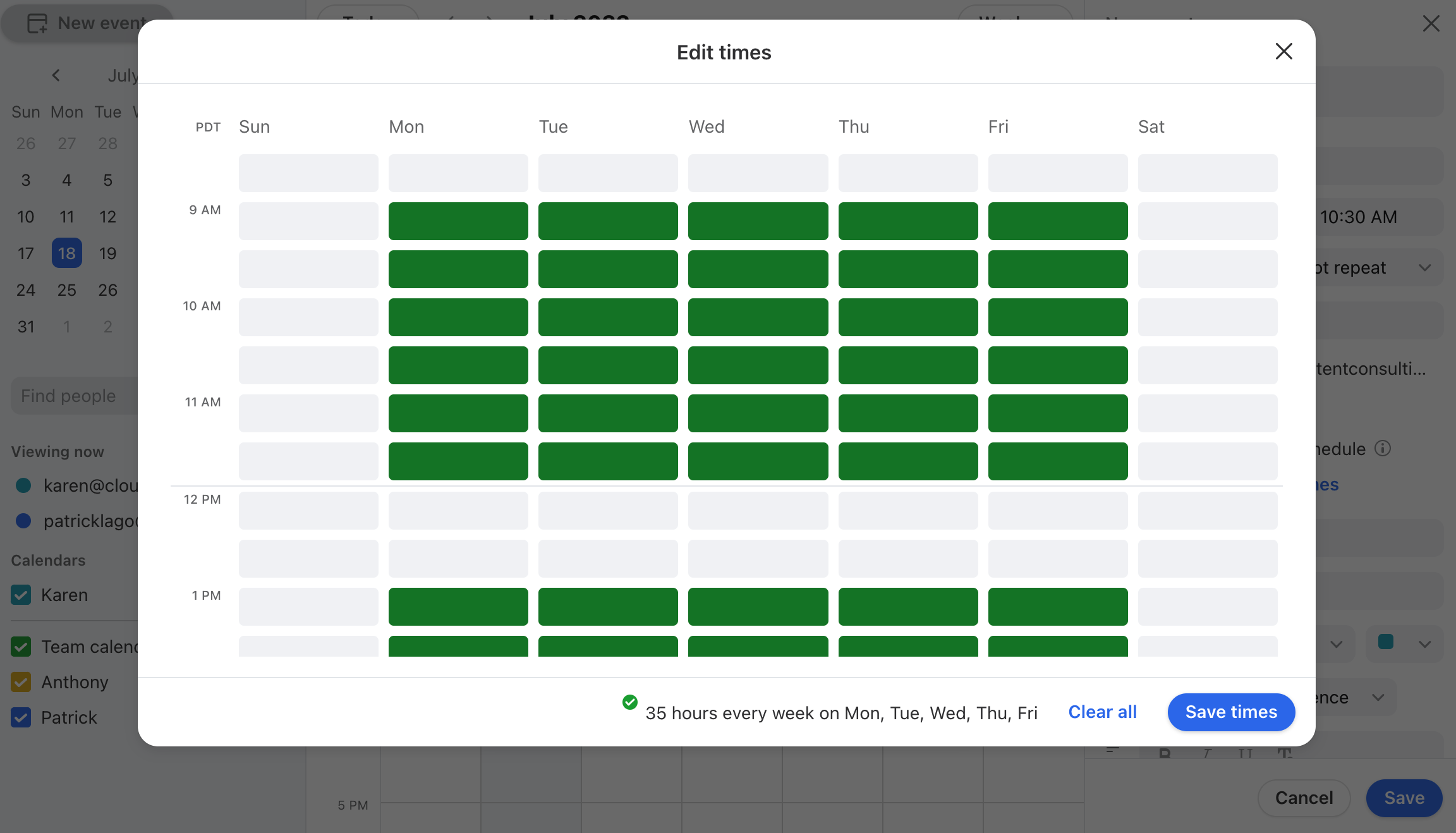1456x833 pixels.
Task: Click 35 hours every week summary text
Action: (841, 713)
